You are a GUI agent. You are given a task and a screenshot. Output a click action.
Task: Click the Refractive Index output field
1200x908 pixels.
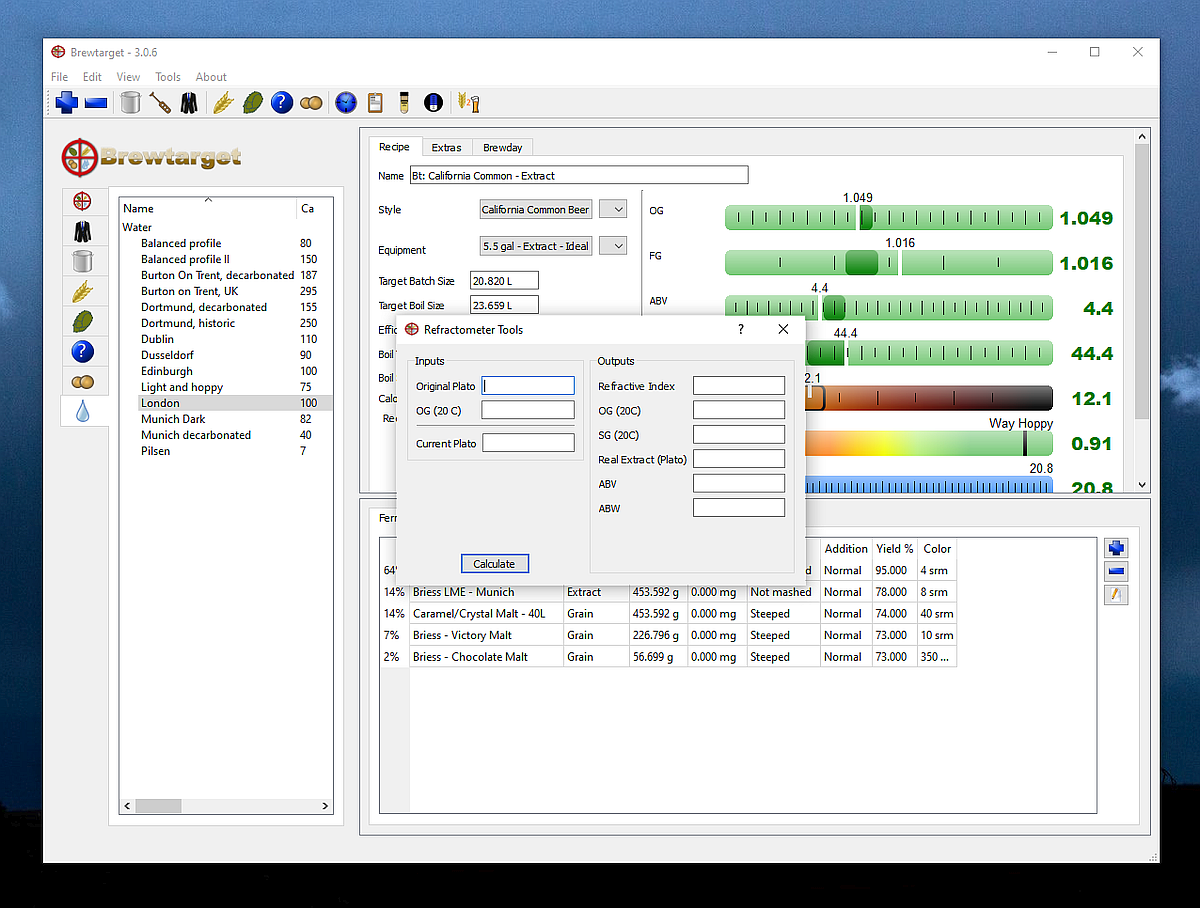point(739,386)
